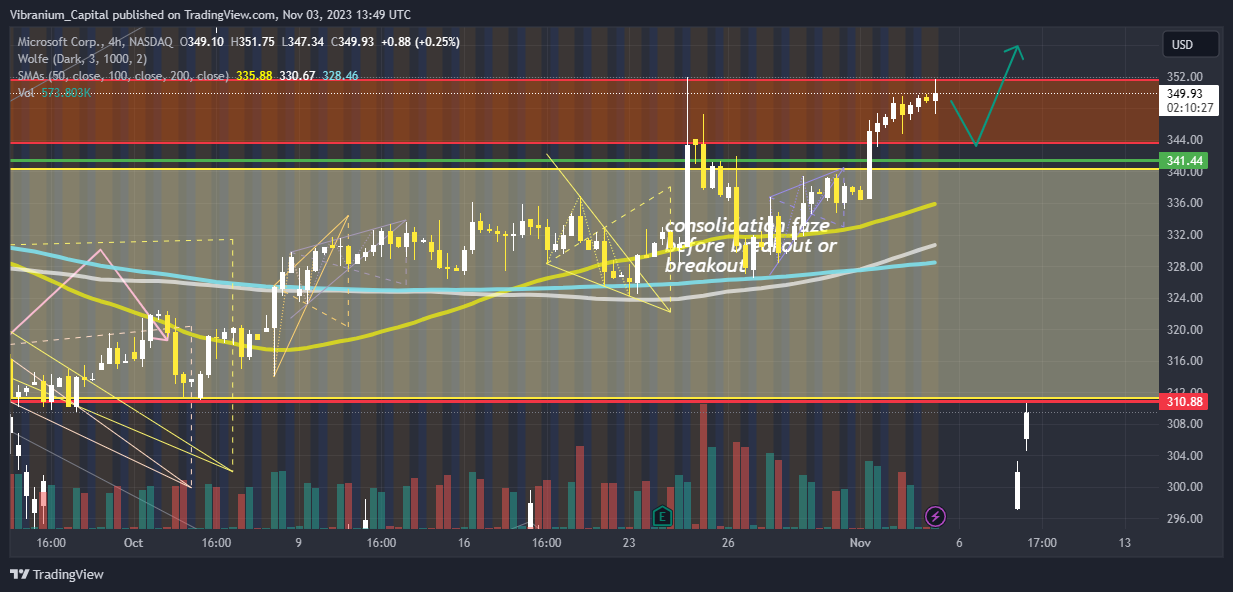
Task: Click the '26' date label on time axis
Action: tap(727, 543)
